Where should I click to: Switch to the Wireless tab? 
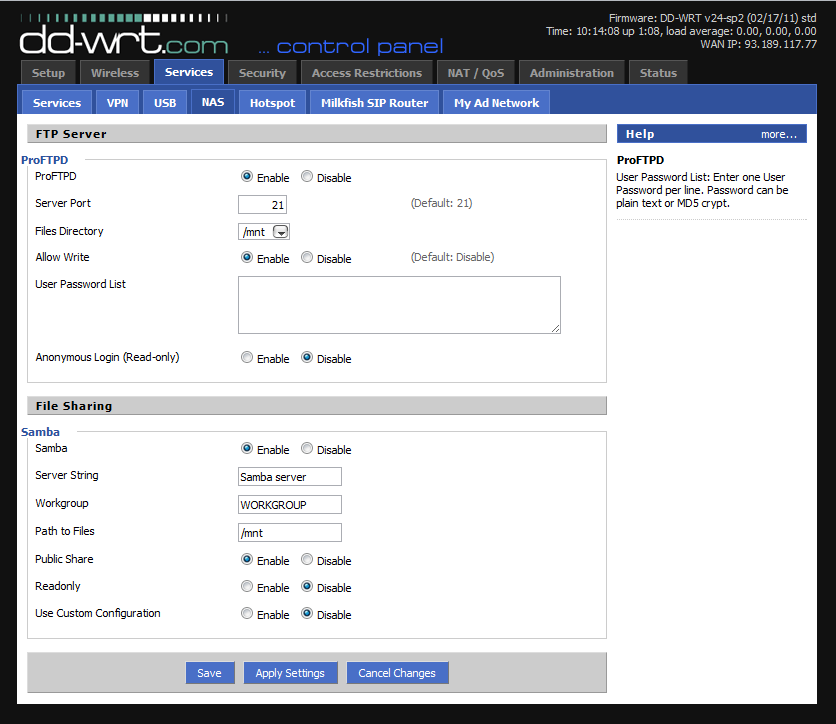point(115,73)
